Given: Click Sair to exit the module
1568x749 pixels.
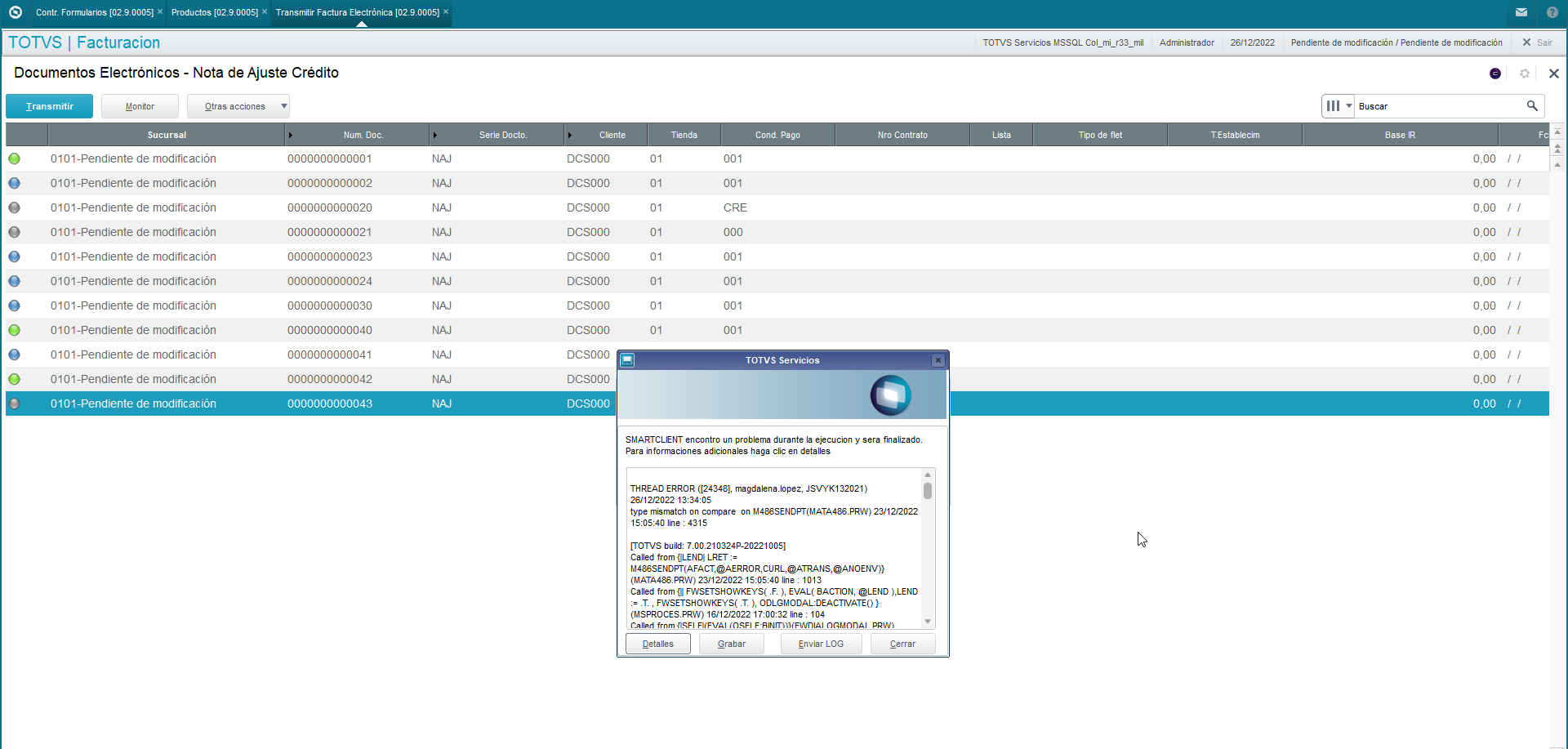Looking at the screenshot, I should [1537, 42].
